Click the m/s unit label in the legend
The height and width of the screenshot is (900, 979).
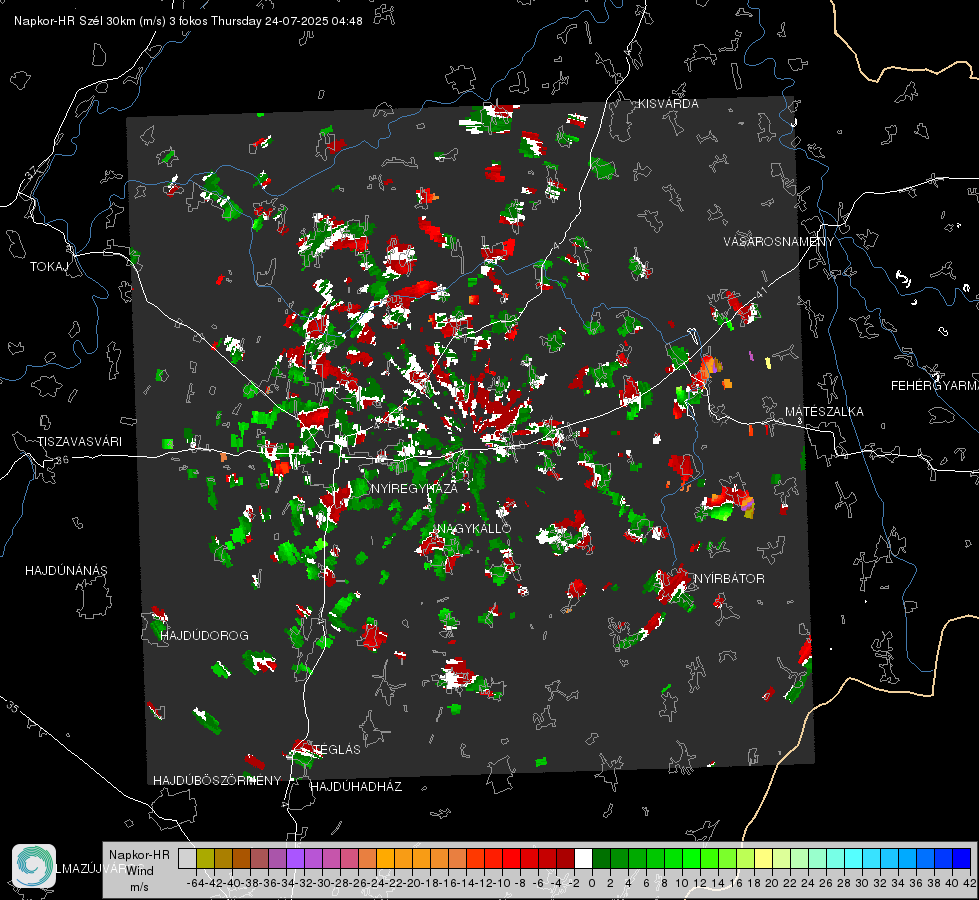[139, 887]
